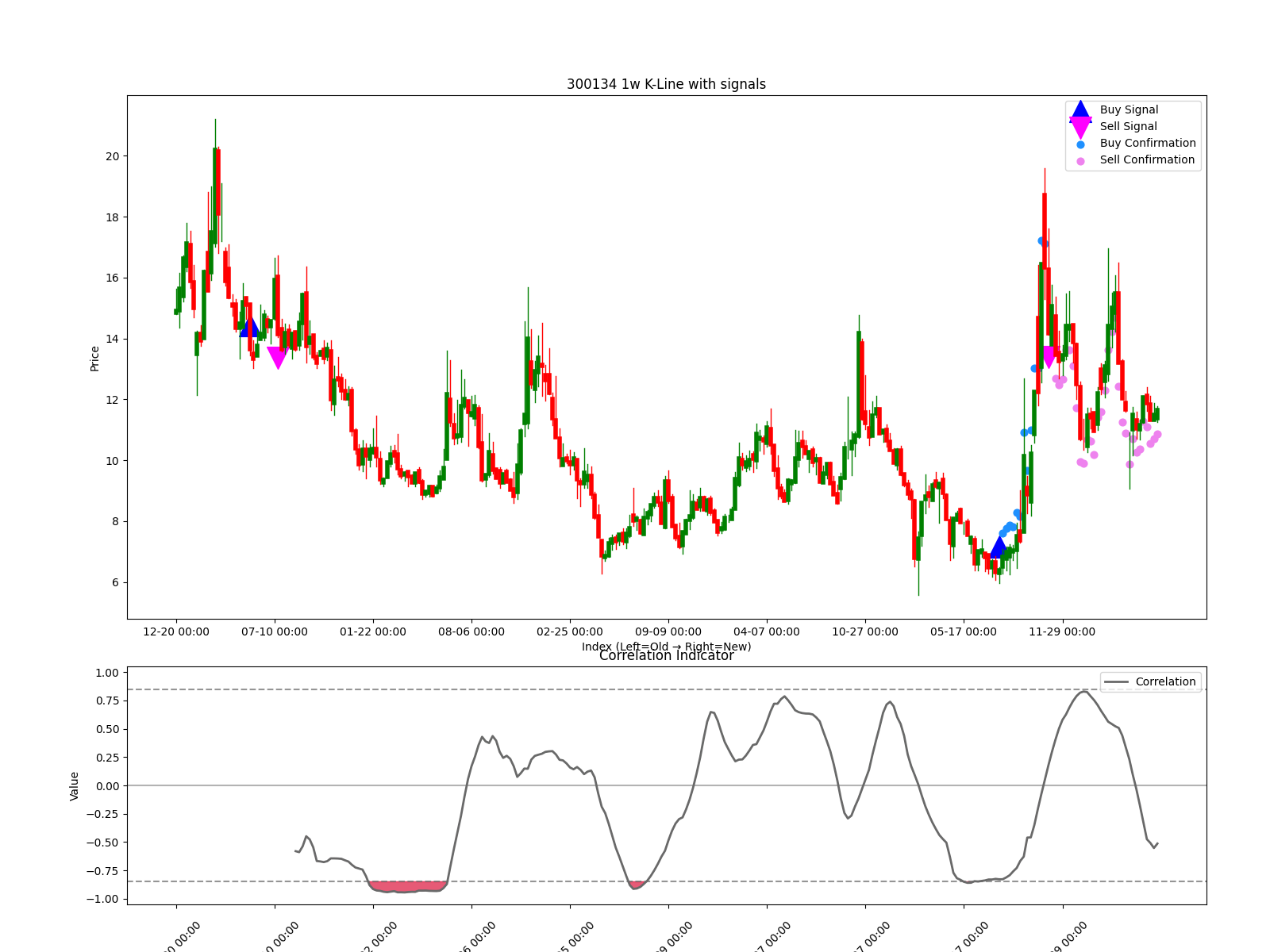Click the 'Value' y-axis label

(75, 786)
